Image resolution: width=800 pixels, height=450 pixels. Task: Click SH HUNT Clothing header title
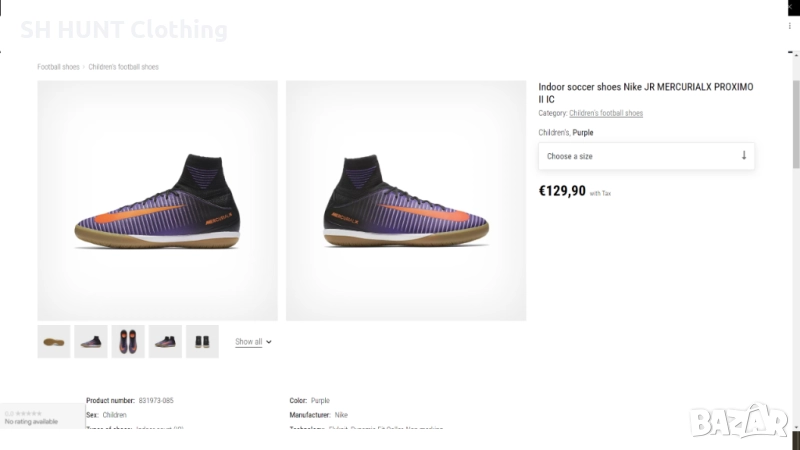tap(123, 30)
